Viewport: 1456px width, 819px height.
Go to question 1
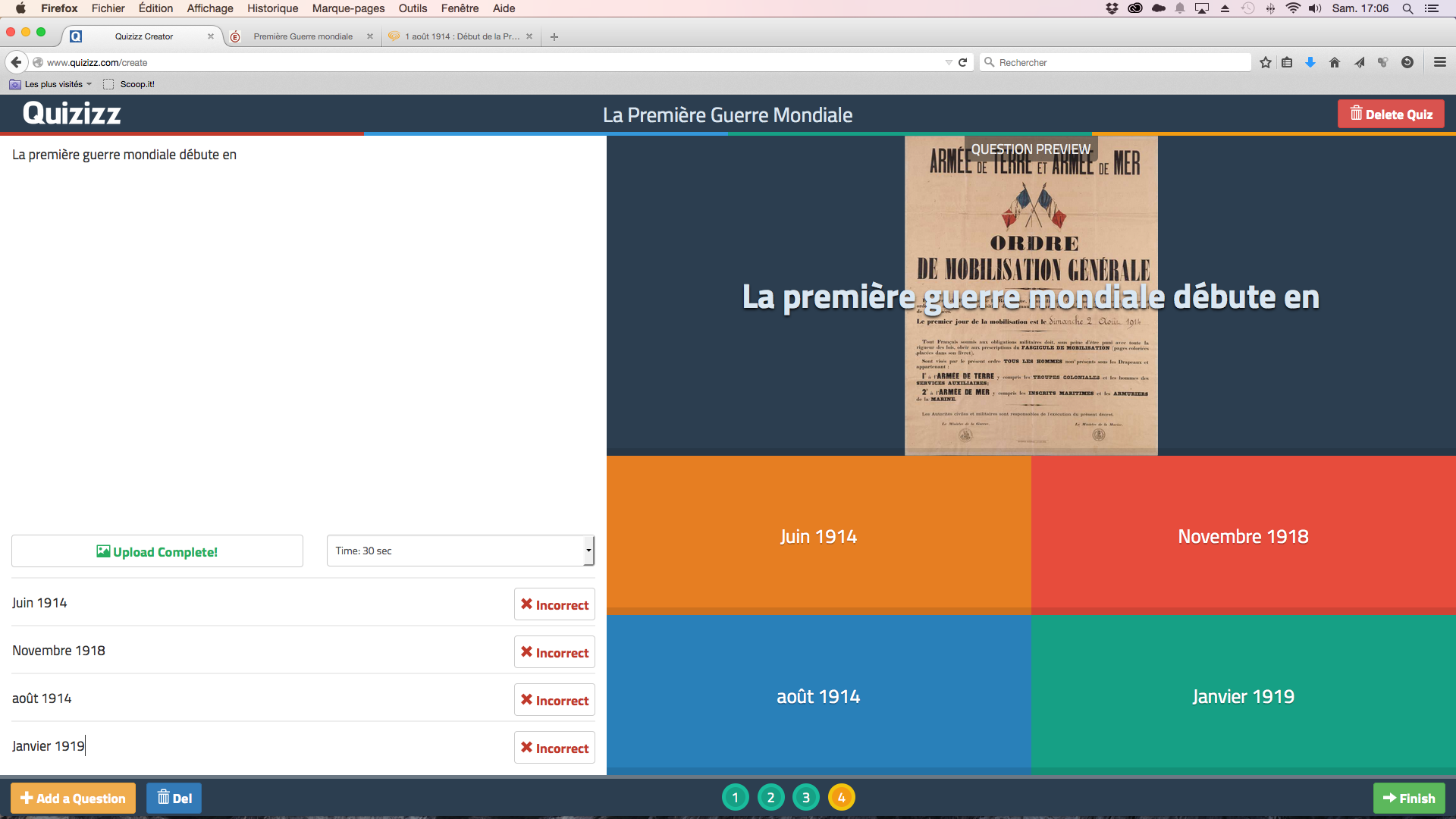[735, 797]
